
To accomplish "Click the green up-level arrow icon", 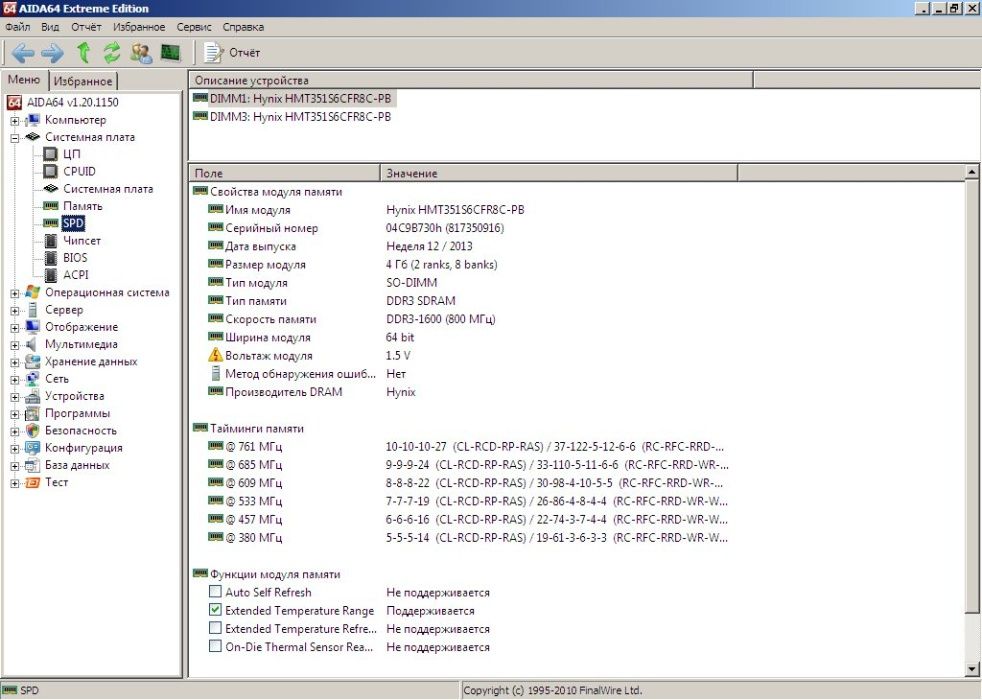I will [83, 53].
